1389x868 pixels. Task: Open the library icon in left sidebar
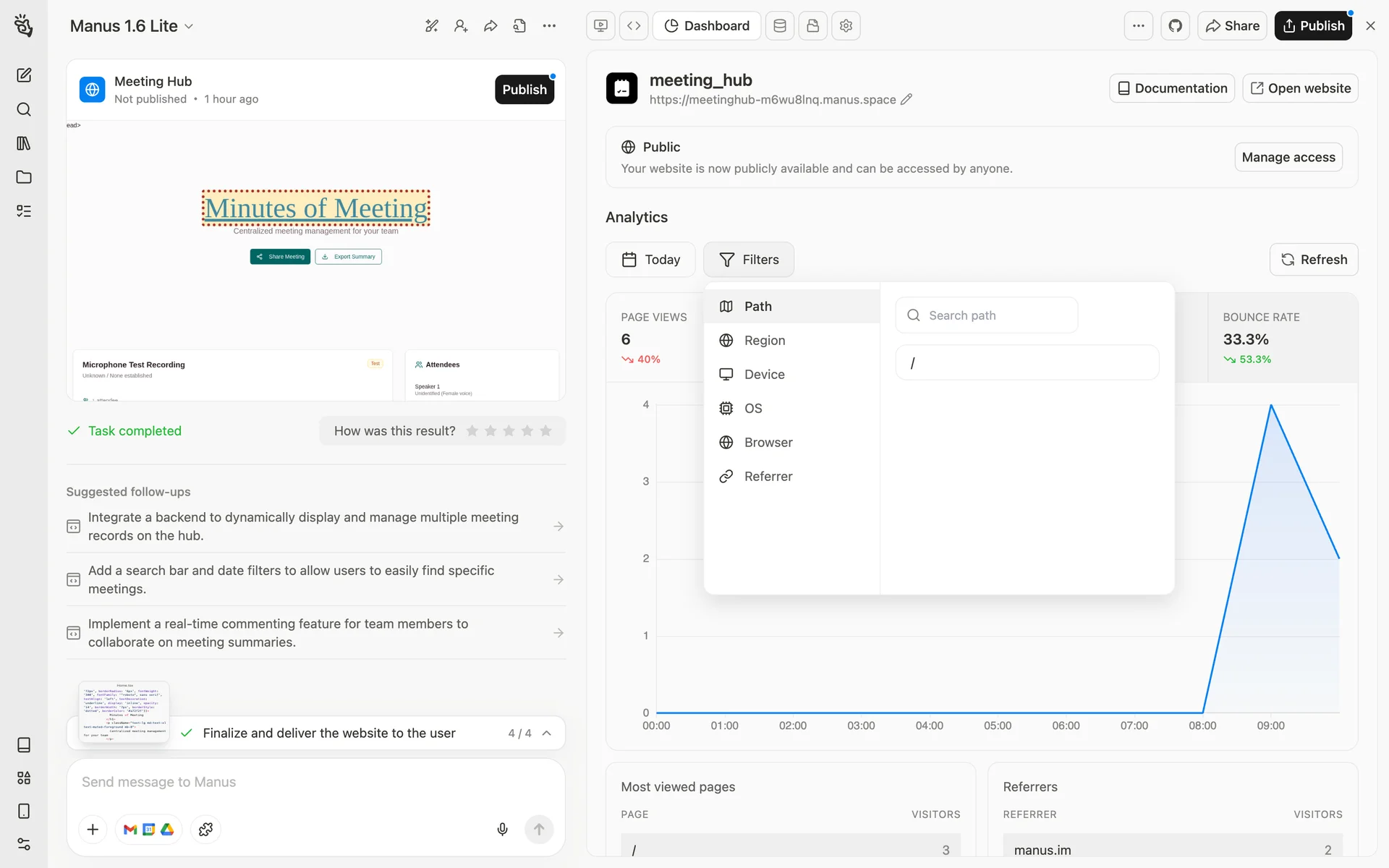coord(24,143)
